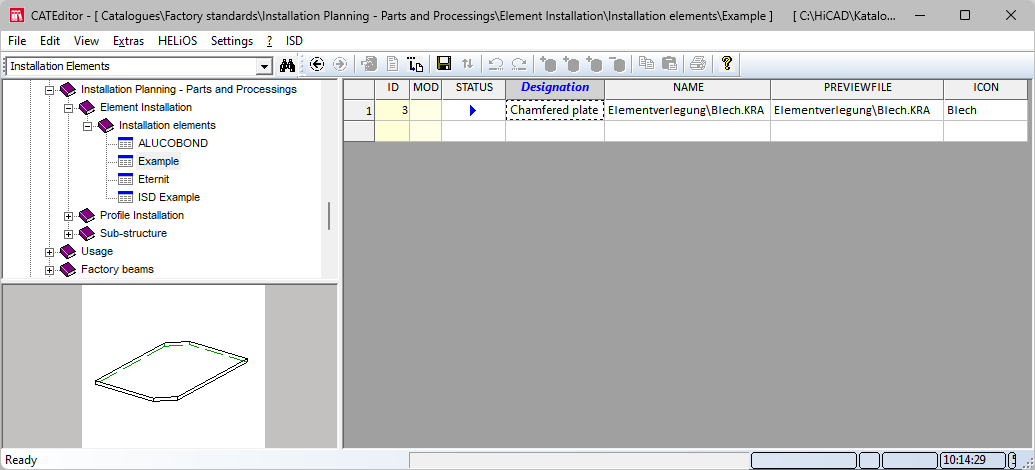
Task: Open the Settings menu
Action: tap(232, 41)
